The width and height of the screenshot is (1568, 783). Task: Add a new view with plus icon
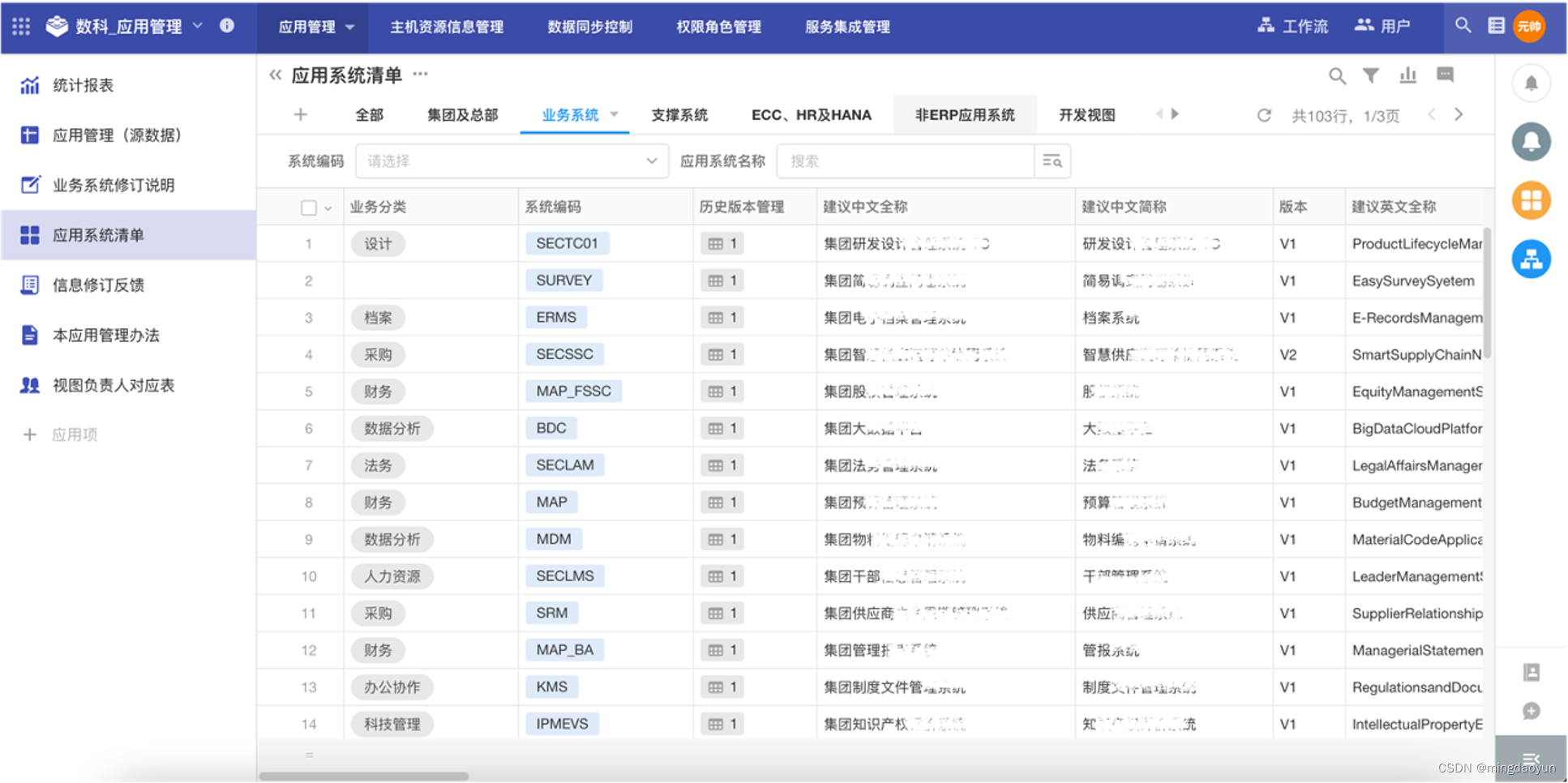click(300, 115)
